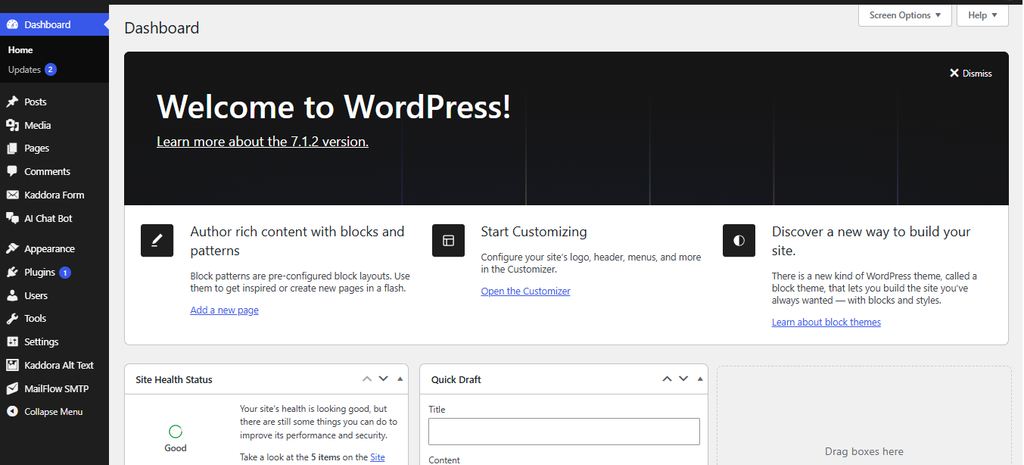Open the Kaddora Form menu item label
This screenshot has height=465, width=1024.
54,195
